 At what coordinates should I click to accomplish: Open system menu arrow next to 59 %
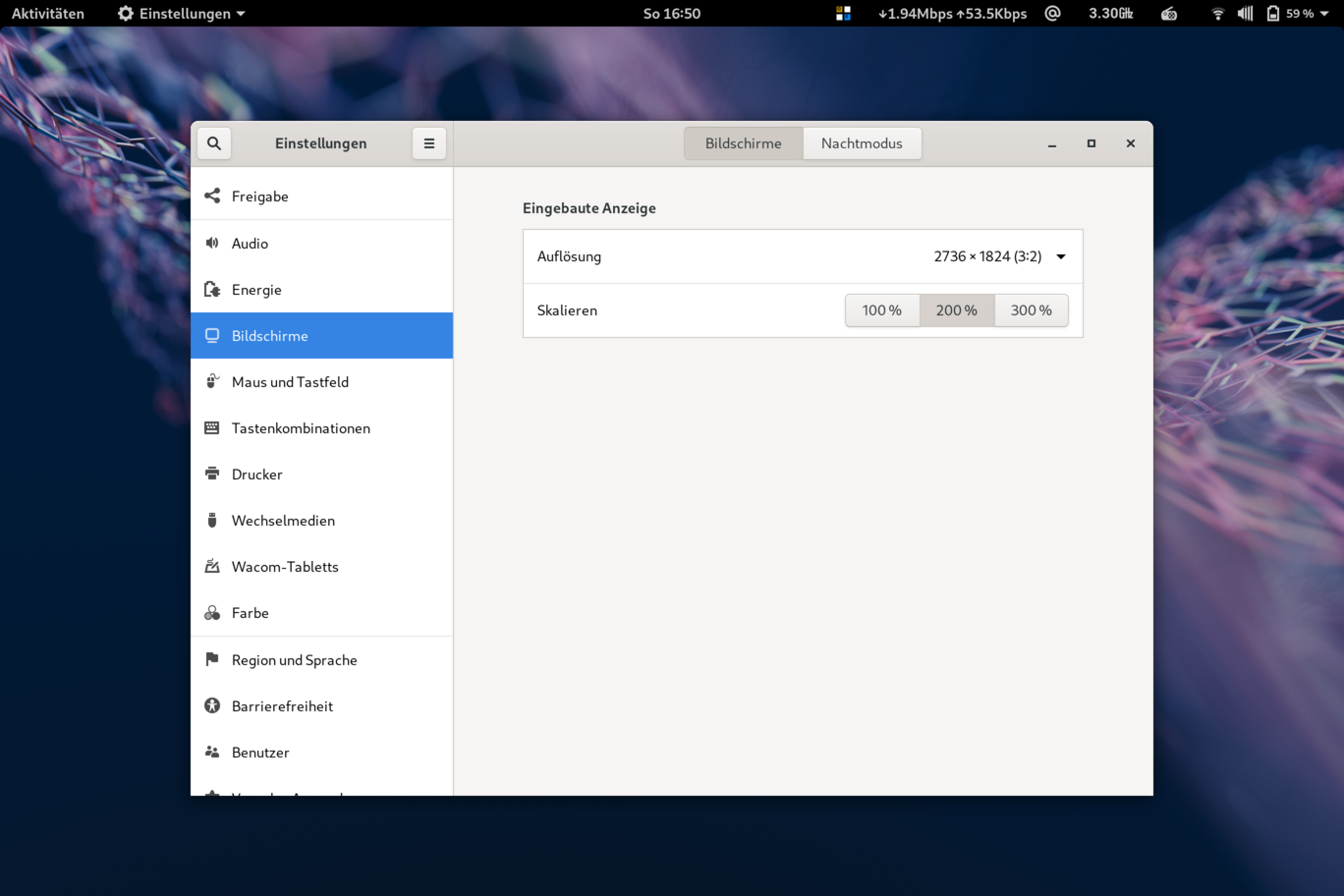(x=1324, y=14)
